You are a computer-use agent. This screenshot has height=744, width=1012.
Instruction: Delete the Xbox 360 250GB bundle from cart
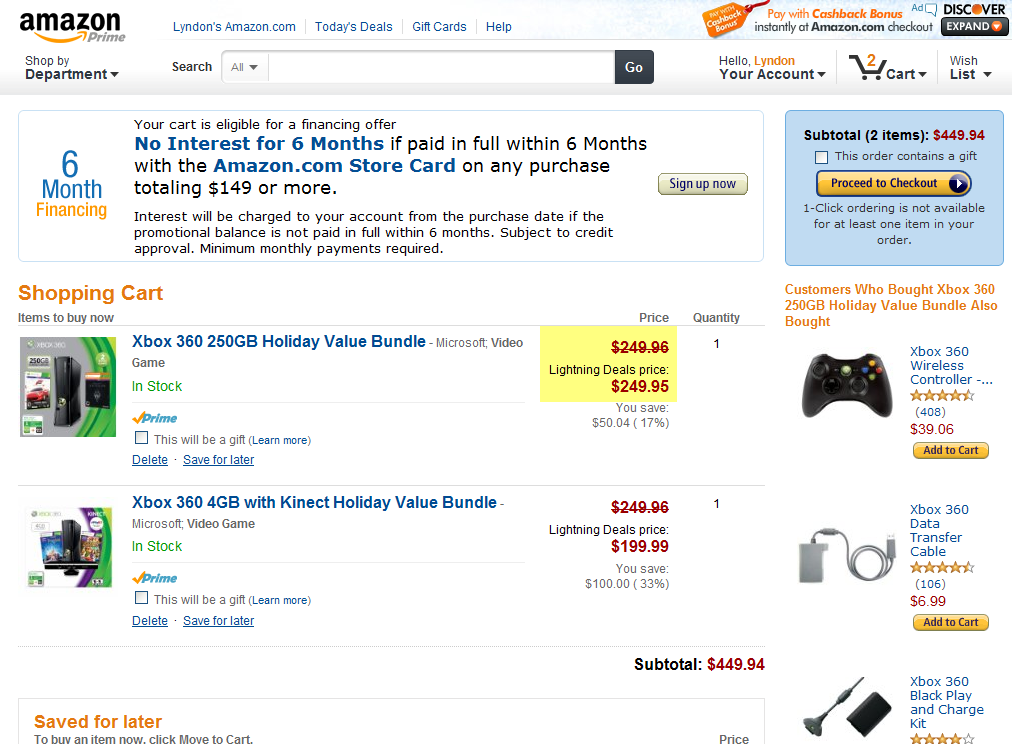150,460
